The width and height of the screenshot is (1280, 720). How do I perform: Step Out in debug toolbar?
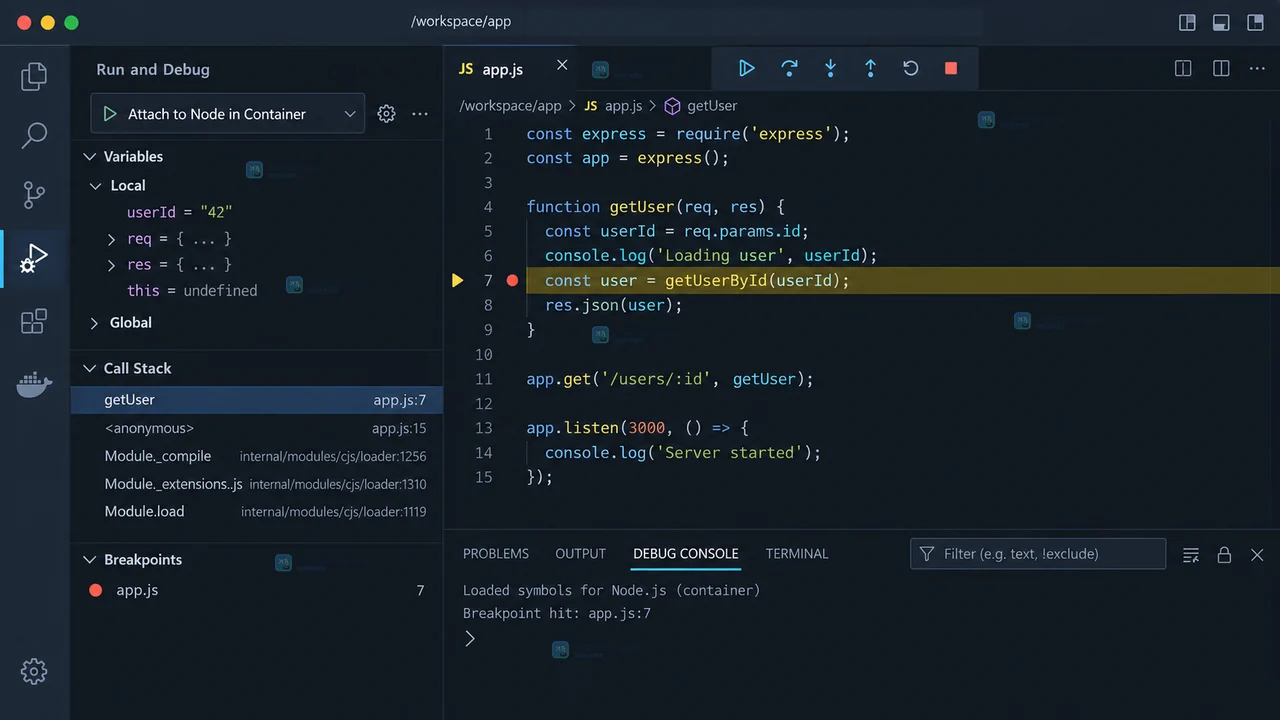[870, 68]
